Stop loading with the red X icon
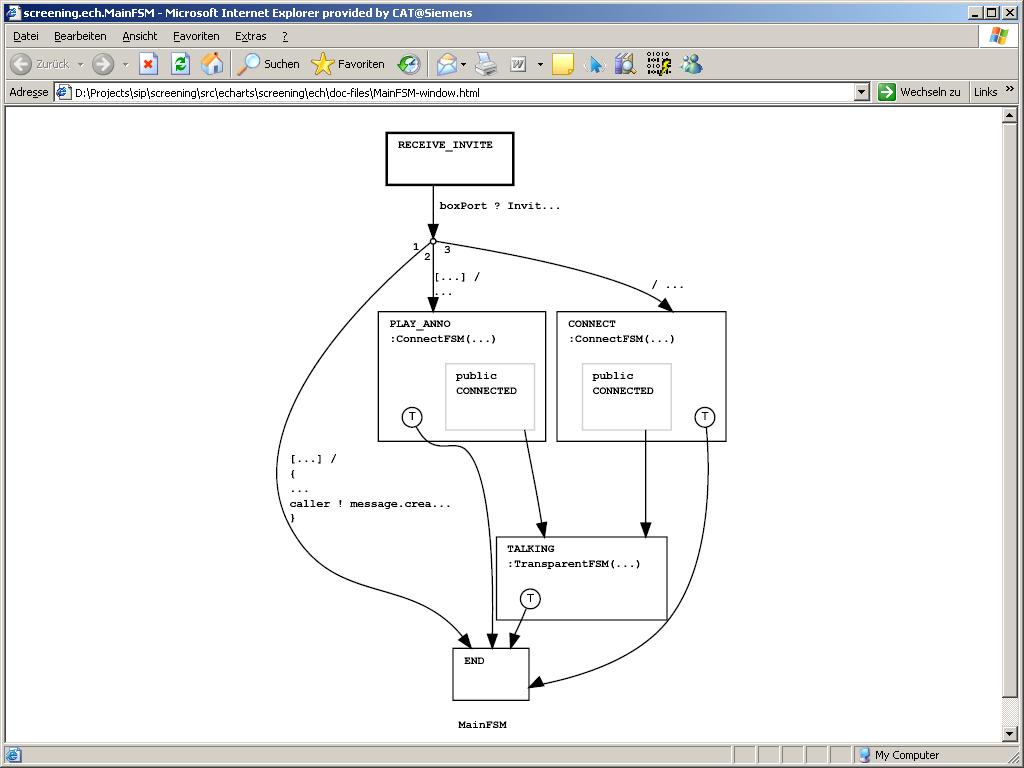Screen dimensions: 1024x768 [x=148, y=64]
